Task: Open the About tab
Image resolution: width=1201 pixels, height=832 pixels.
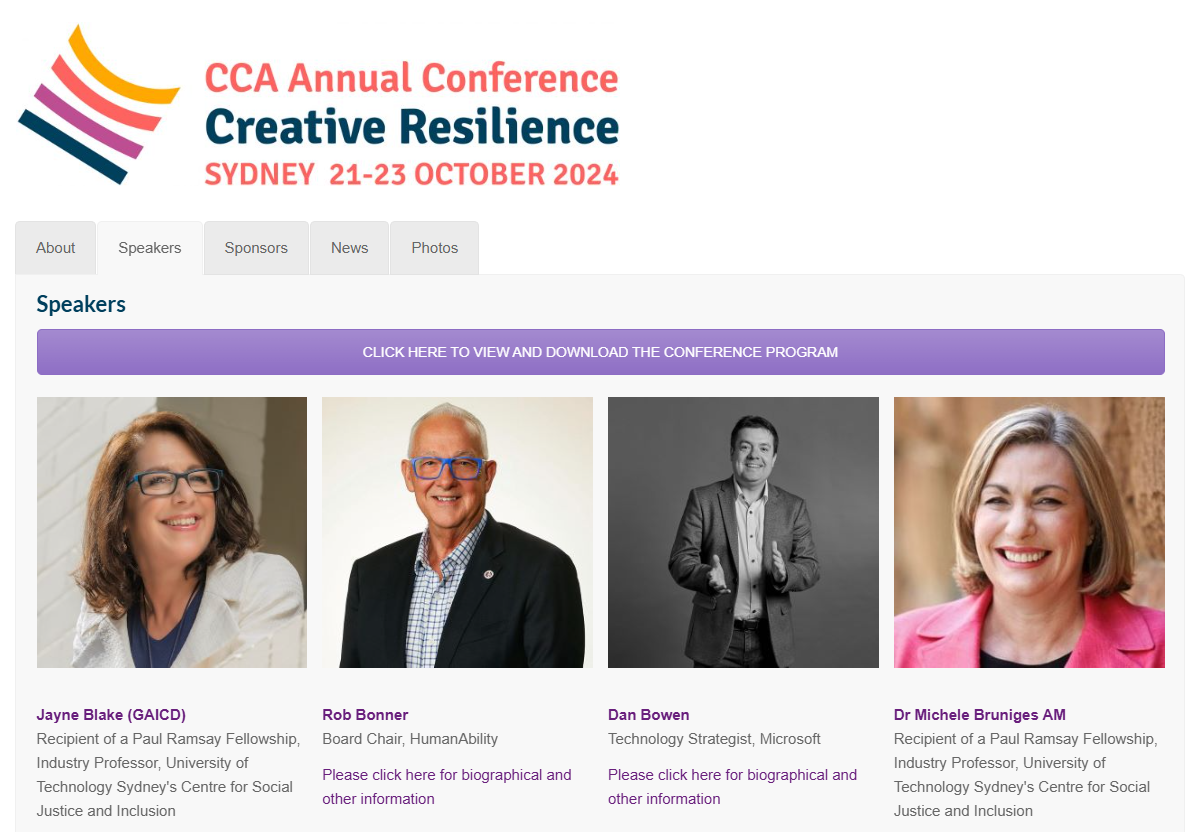Action: 56,248
